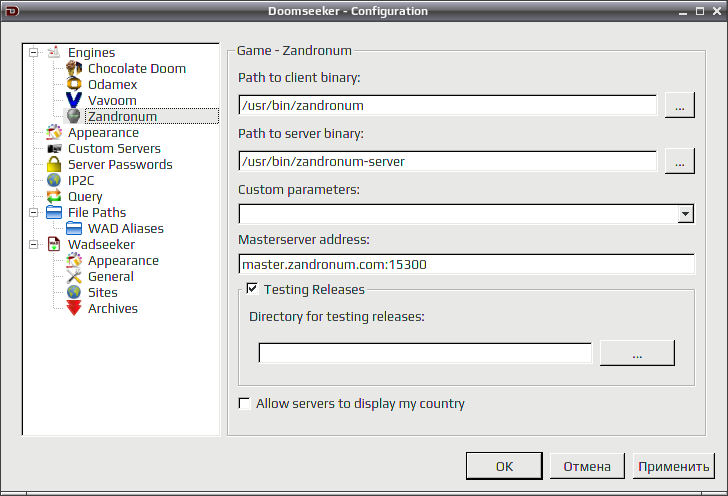Open the Custom parameters dropdown arrow
Image resolution: width=728 pixels, height=496 pixels.
pos(685,214)
